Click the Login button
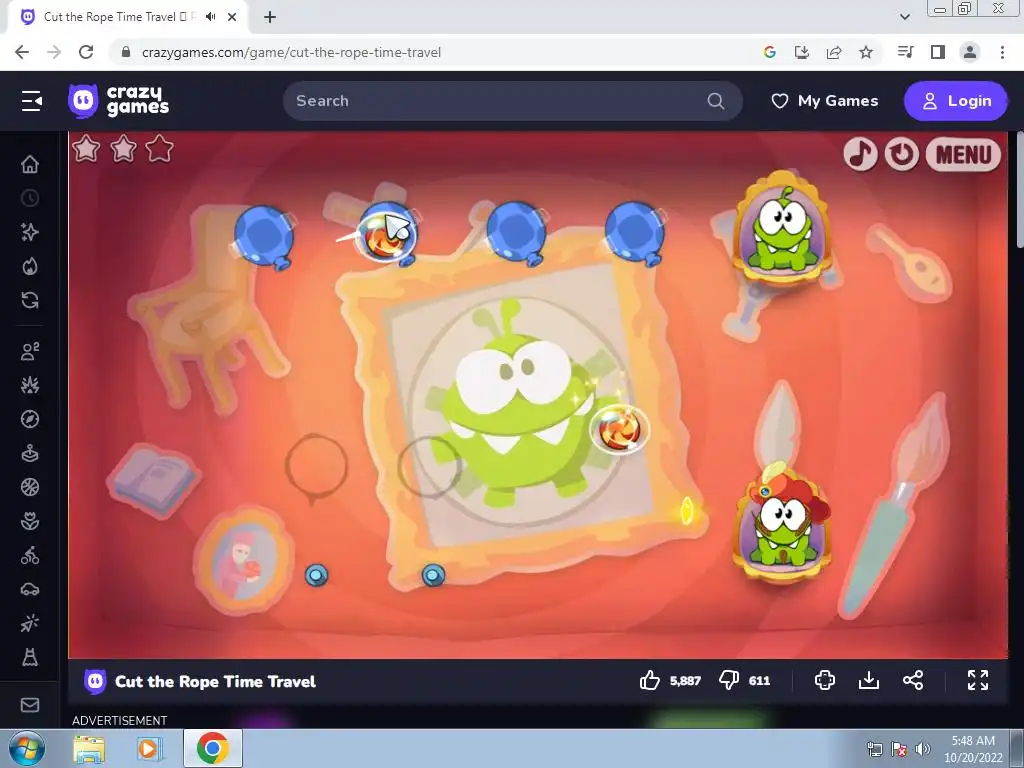This screenshot has width=1024, height=768. (955, 101)
